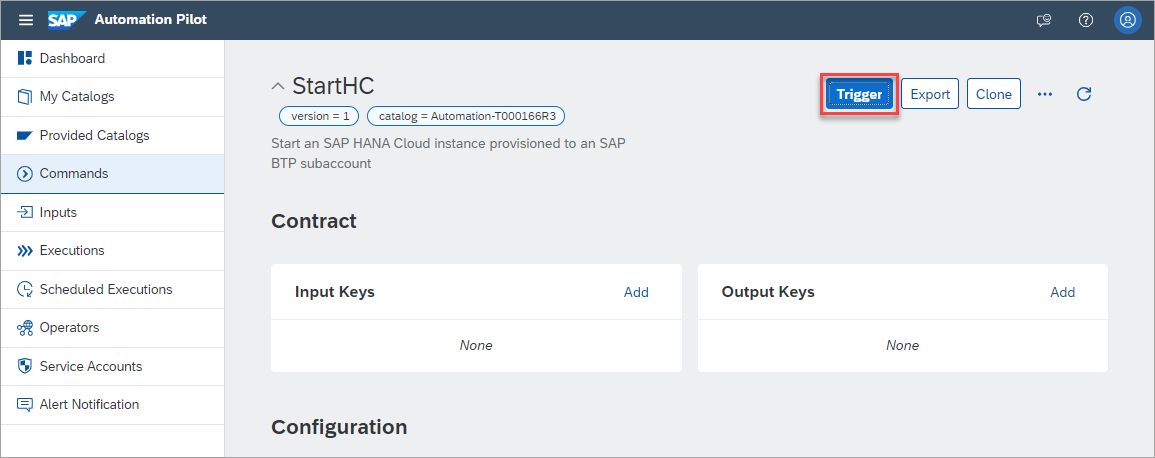Click the Commands circle-arrow icon
The height and width of the screenshot is (458, 1155).
tap(25, 174)
